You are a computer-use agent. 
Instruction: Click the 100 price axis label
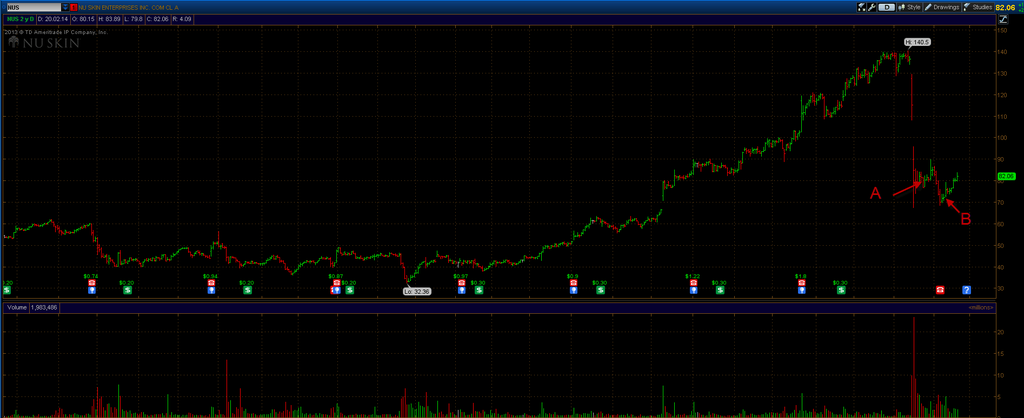click(x=1003, y=138)
